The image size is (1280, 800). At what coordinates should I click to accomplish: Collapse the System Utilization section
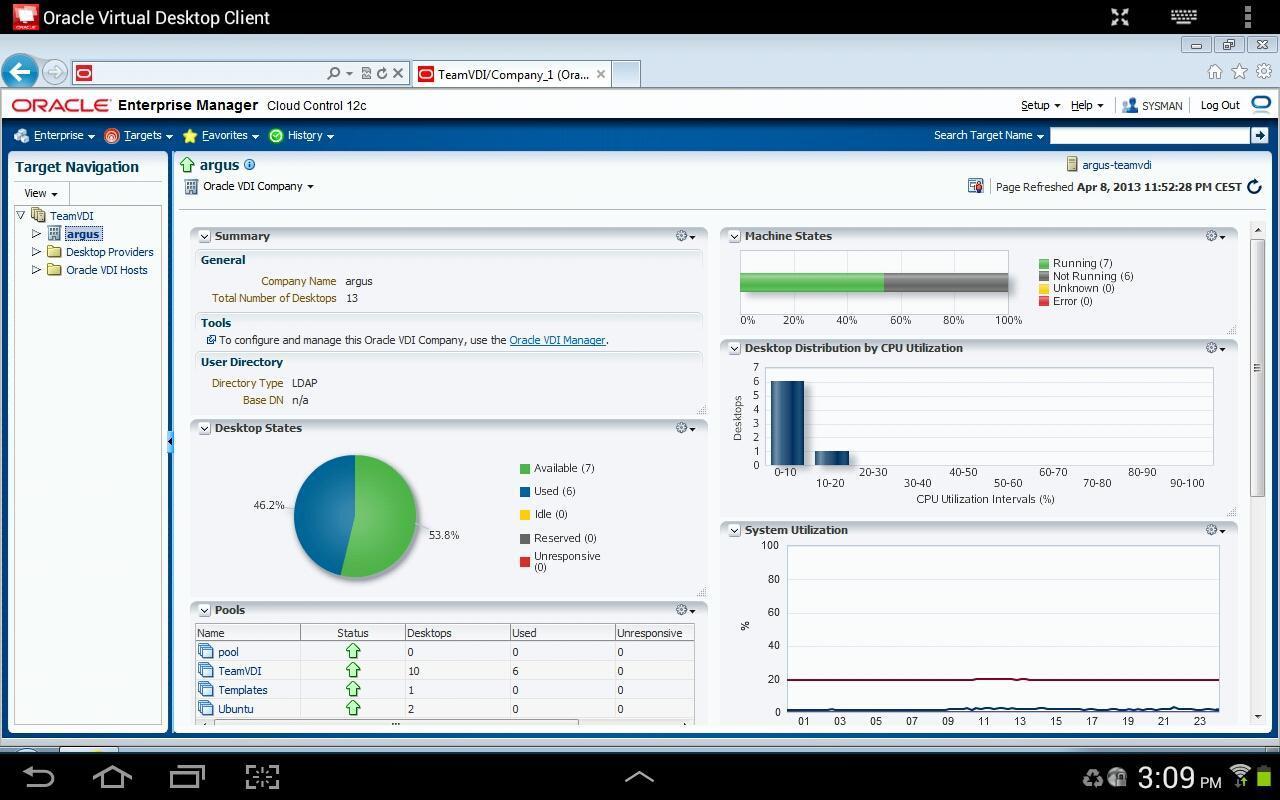[734, 531]
